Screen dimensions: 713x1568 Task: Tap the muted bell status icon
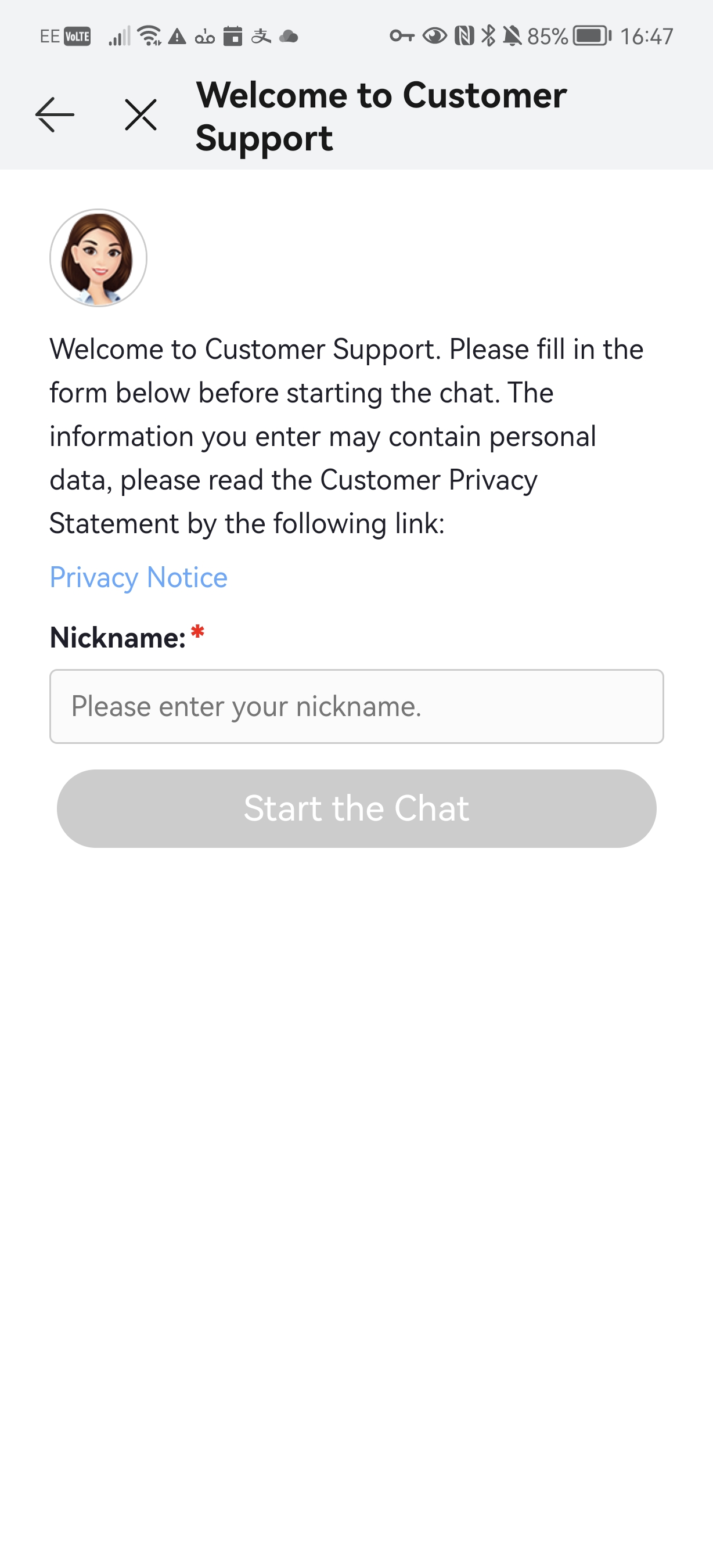(x=512, y=37)
